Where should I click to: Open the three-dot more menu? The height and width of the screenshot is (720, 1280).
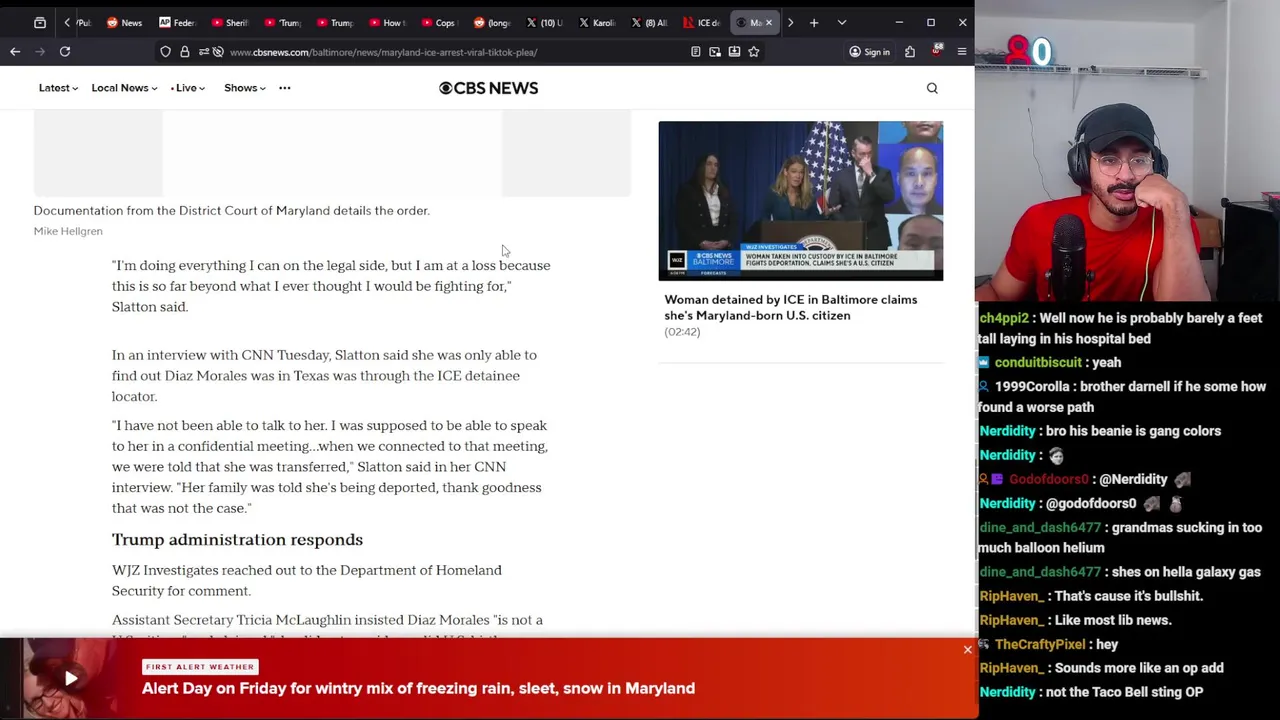(x=285, y=88)
